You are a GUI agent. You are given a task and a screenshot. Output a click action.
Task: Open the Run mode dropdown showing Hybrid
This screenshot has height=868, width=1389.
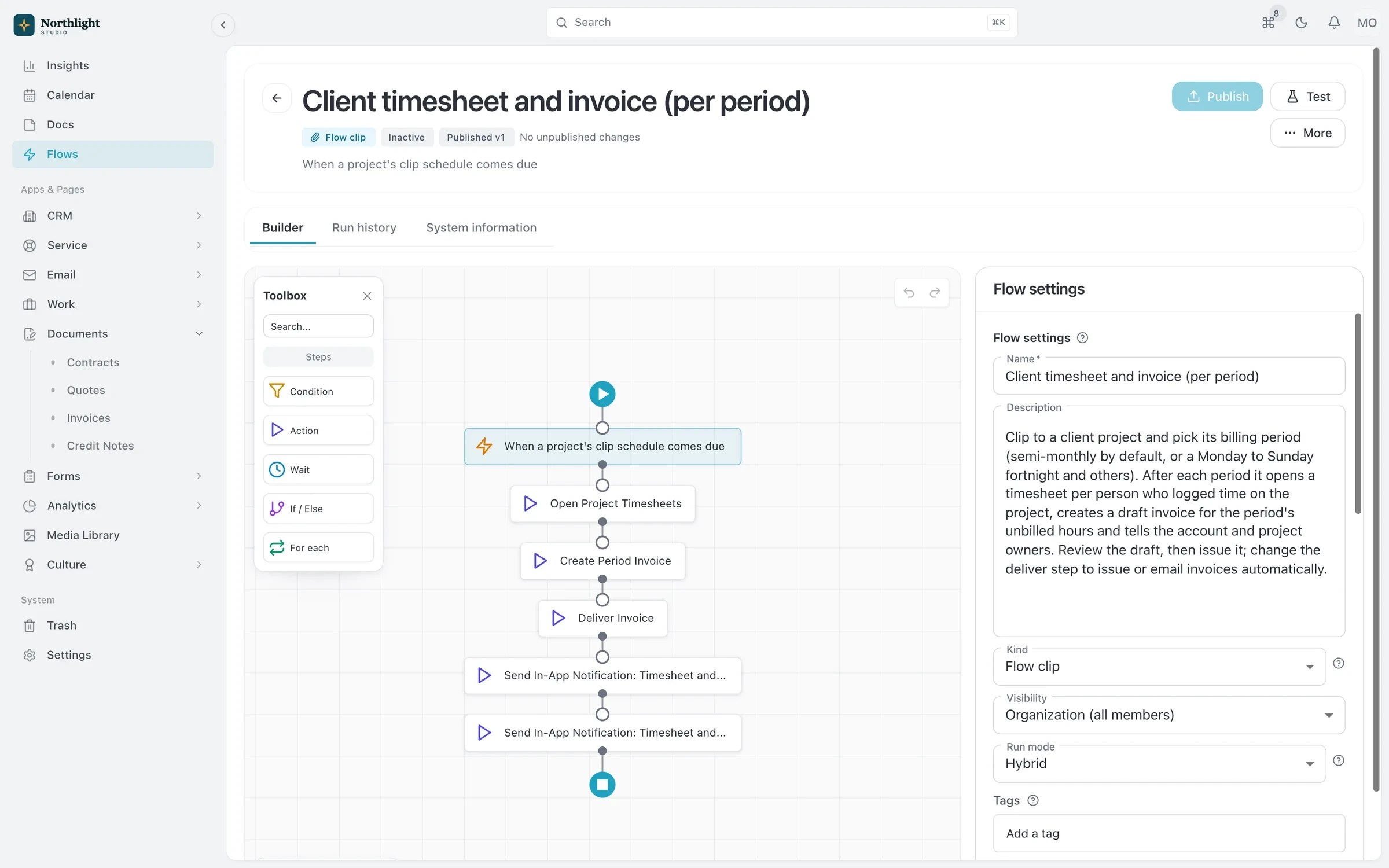click(x=1159, y=764)
